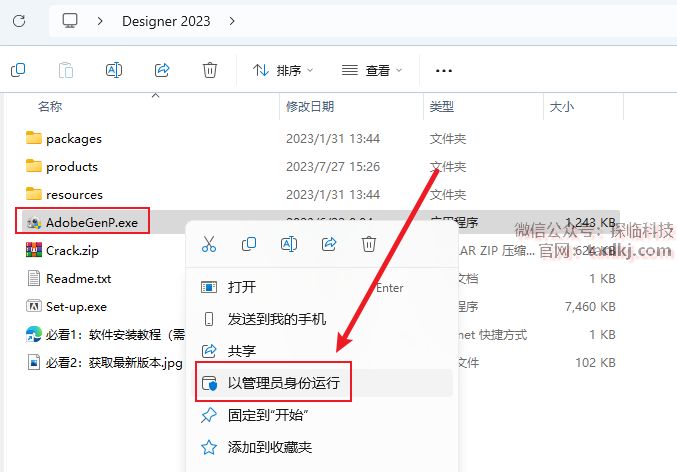Screen dimensions: 677x472
Task: Select the Readme.txt document icon
Action: pos(34,279)
